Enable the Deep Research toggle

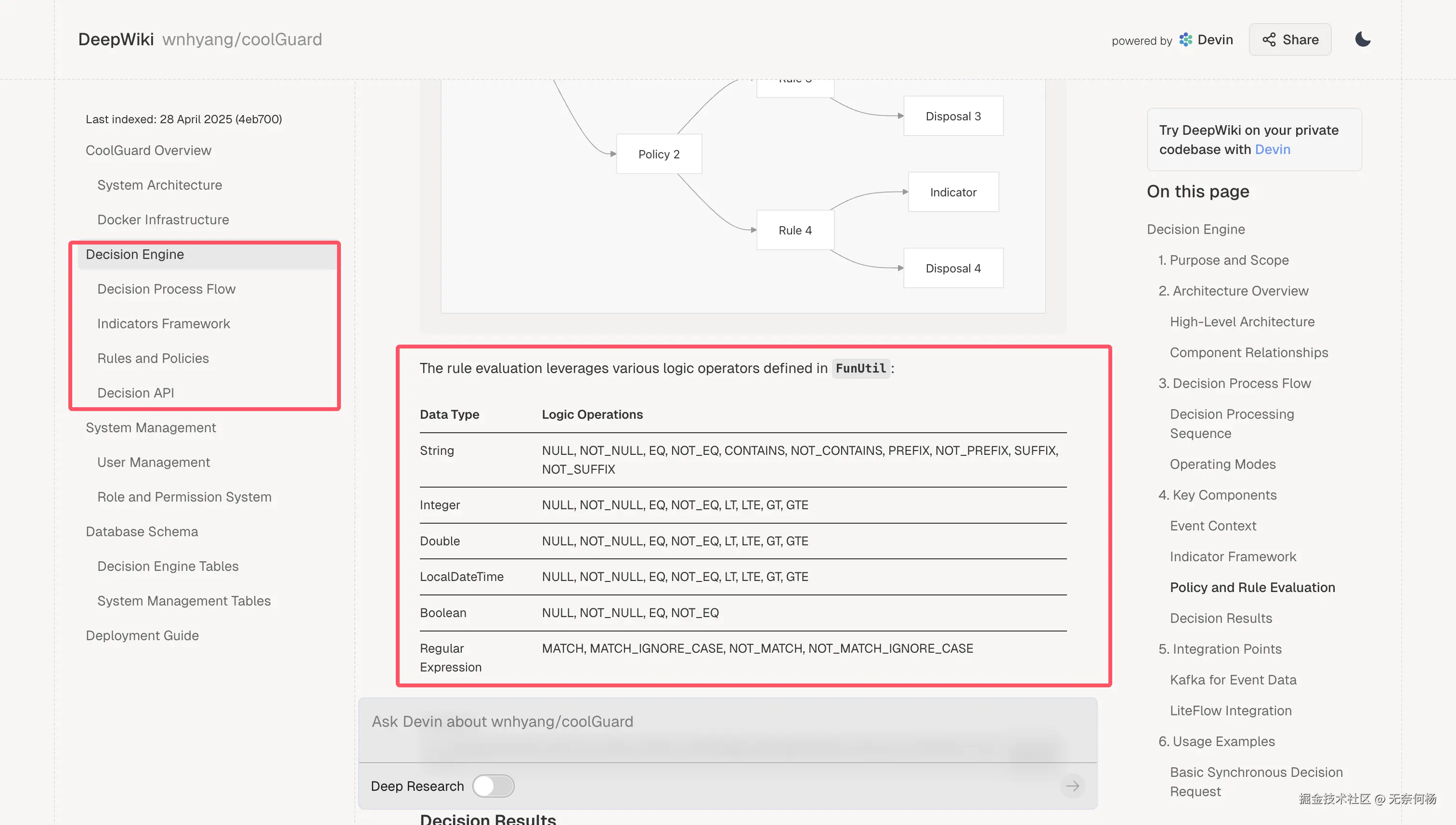click(493, 786)
